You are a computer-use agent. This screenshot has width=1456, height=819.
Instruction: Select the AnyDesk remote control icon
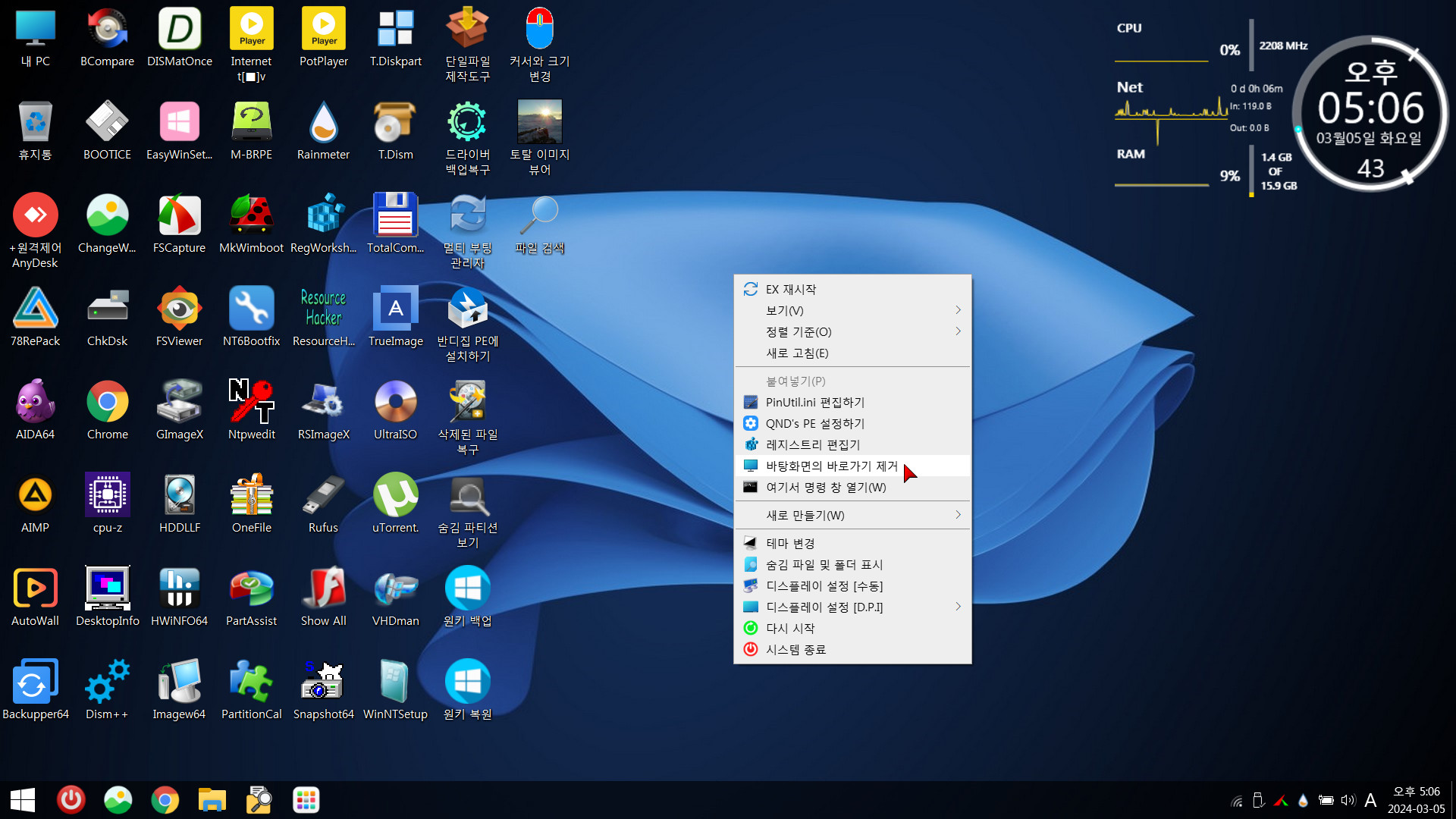point(35,231)
